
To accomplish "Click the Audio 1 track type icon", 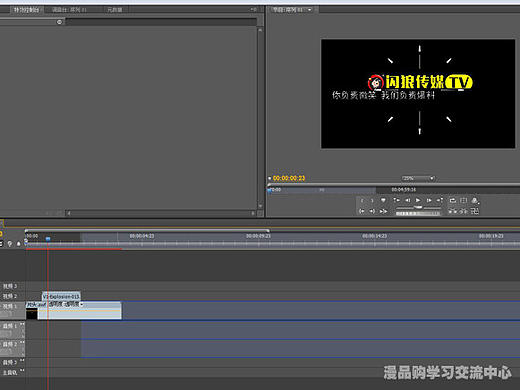I will 22,324.
